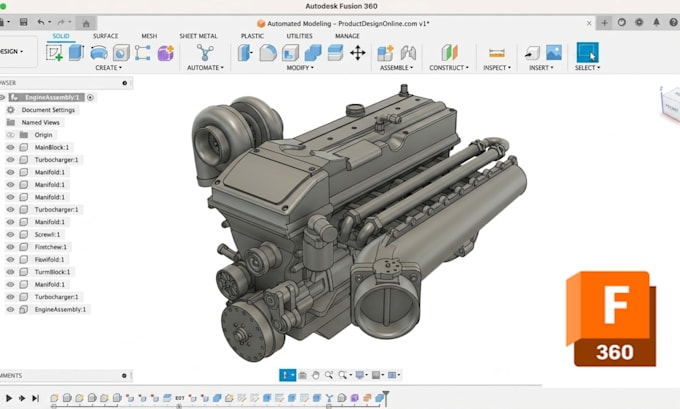The image size is (680, 409).
Task: Step the timeline forward one feature
Action: coord(22,398)
